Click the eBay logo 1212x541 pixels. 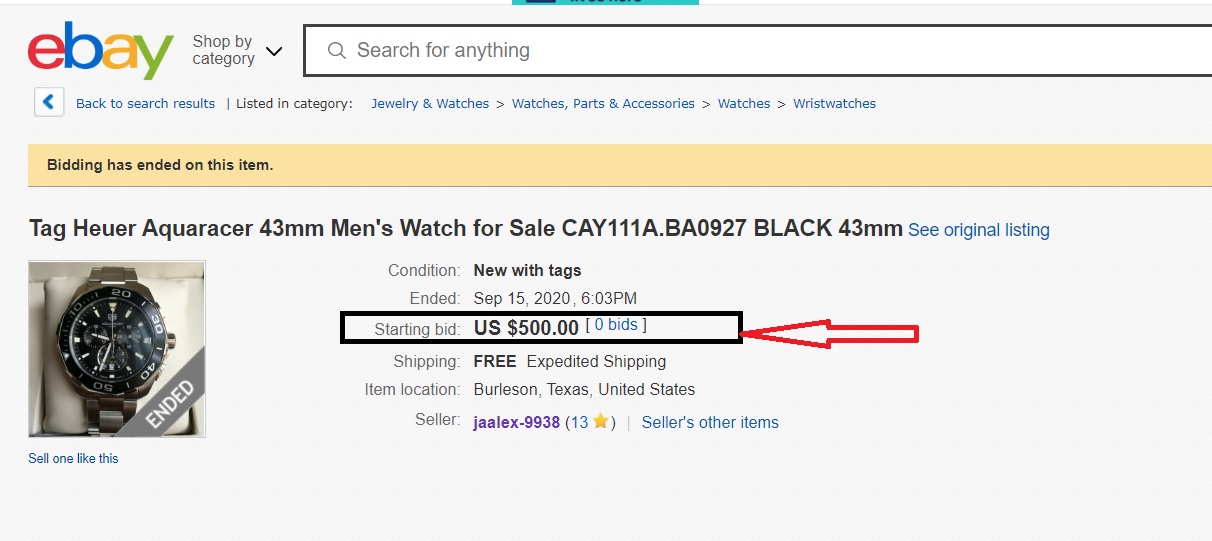click(x=100, y=50)
